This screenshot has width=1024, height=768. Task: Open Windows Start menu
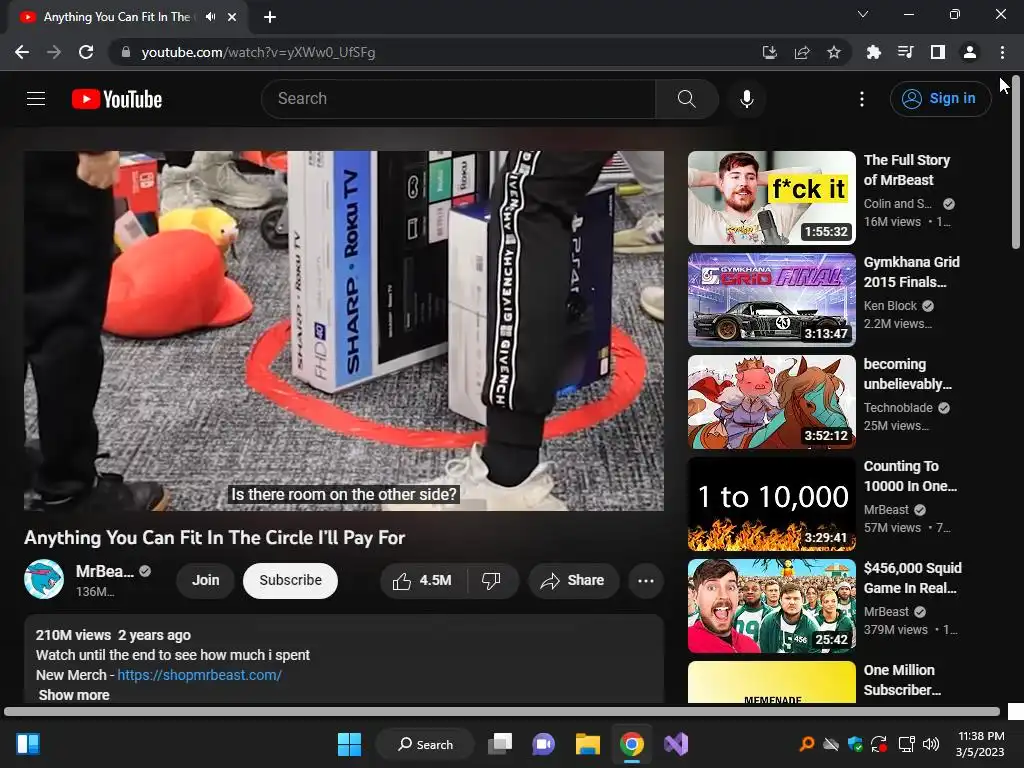click(x=349, y=744)
